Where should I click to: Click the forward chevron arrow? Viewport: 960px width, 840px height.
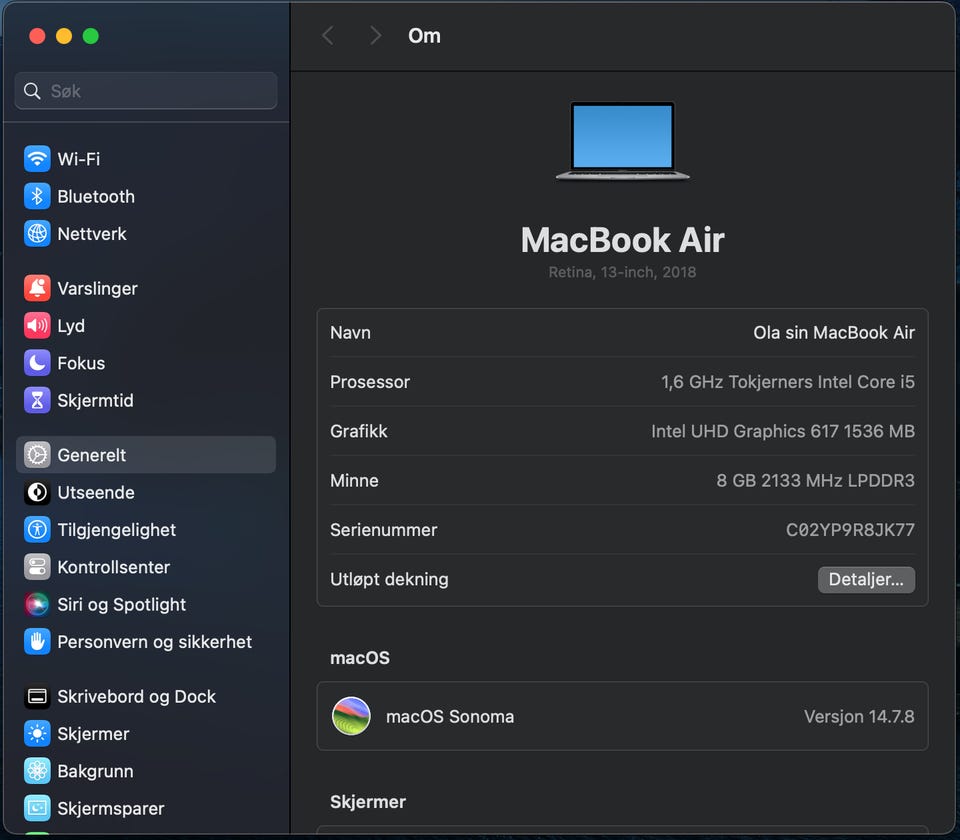point(376,36)
